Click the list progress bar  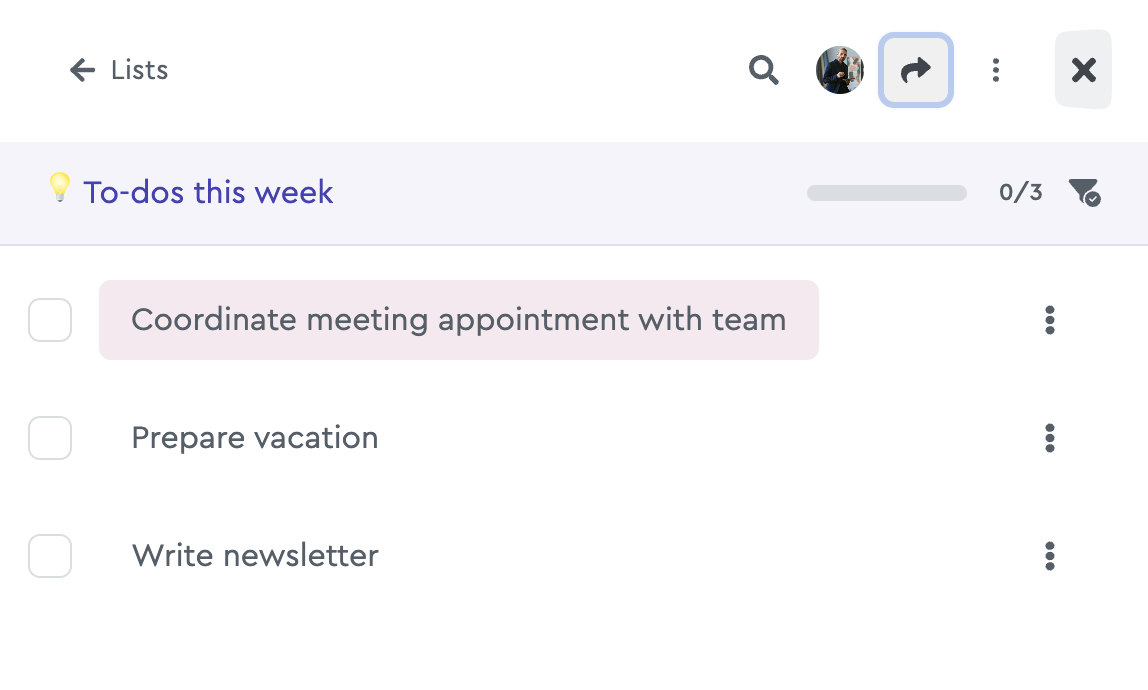point(887,193)
